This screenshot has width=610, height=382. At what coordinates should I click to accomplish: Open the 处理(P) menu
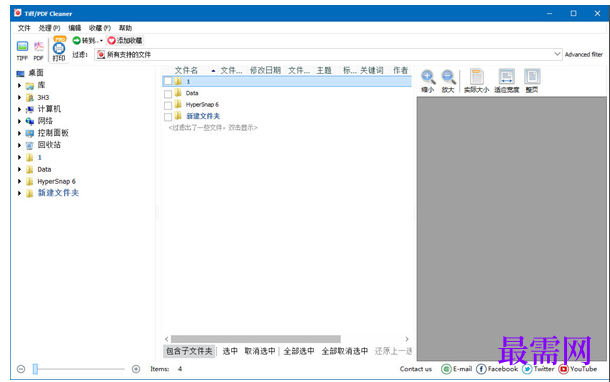pyautogui.click(x=49, y=28)
